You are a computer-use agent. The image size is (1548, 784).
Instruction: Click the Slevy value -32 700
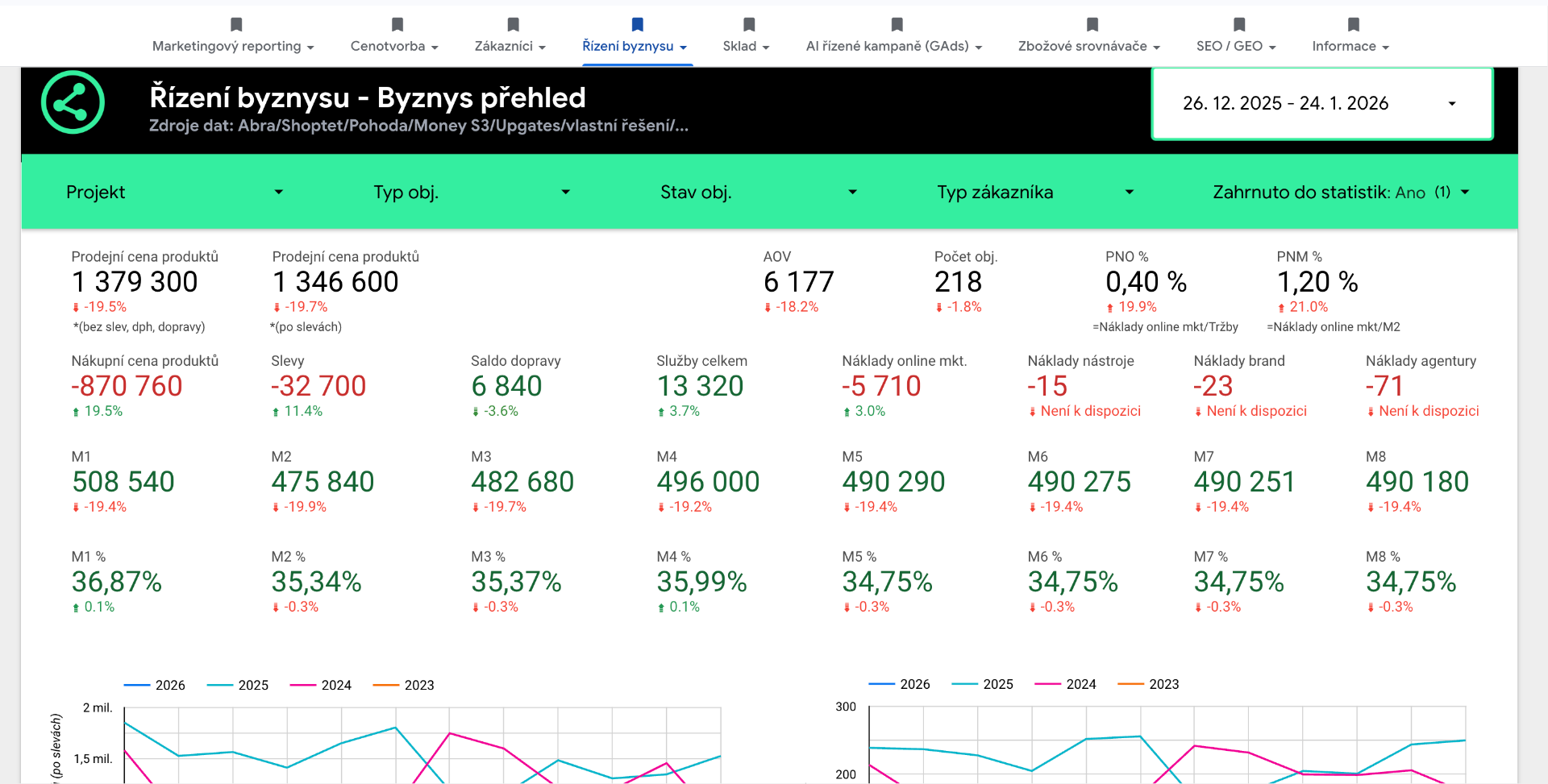(x=318, y=386)
